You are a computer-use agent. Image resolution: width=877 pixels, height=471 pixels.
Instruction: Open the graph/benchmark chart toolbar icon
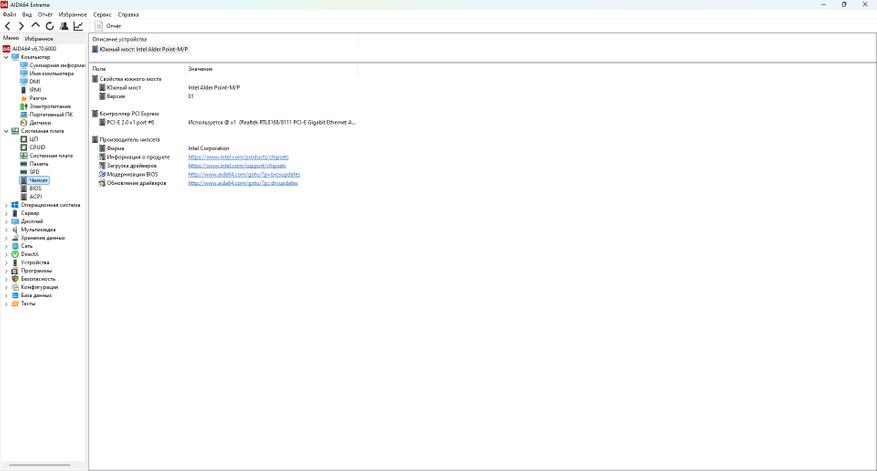point(78,26)
